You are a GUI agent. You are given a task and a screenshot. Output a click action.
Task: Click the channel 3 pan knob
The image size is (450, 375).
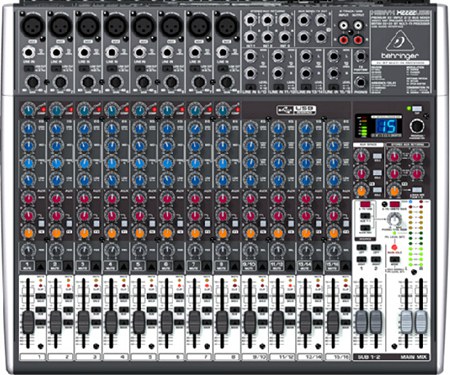[84, 250]
